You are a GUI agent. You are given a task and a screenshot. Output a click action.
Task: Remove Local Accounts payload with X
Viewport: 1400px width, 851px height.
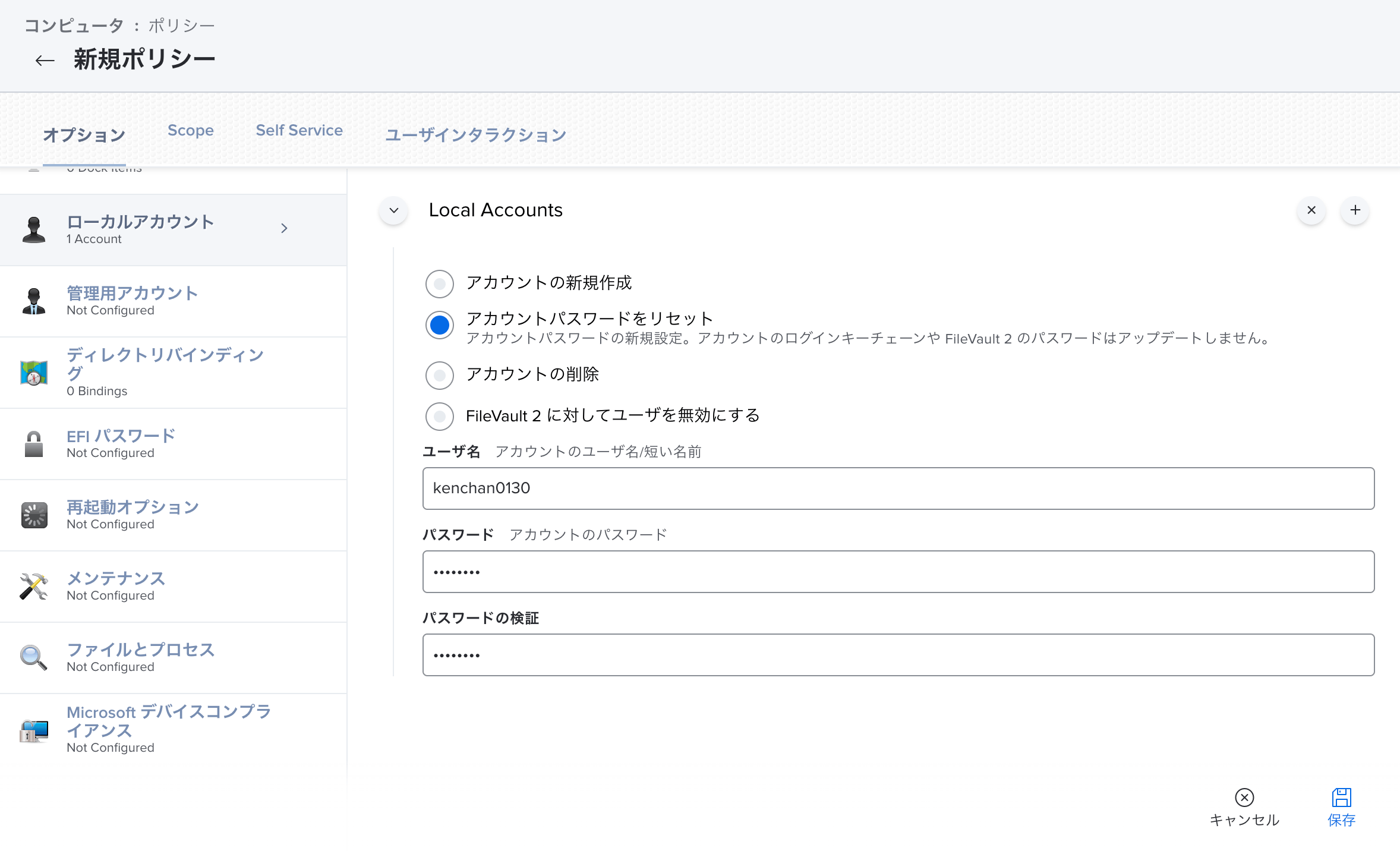pos(1311,210)
